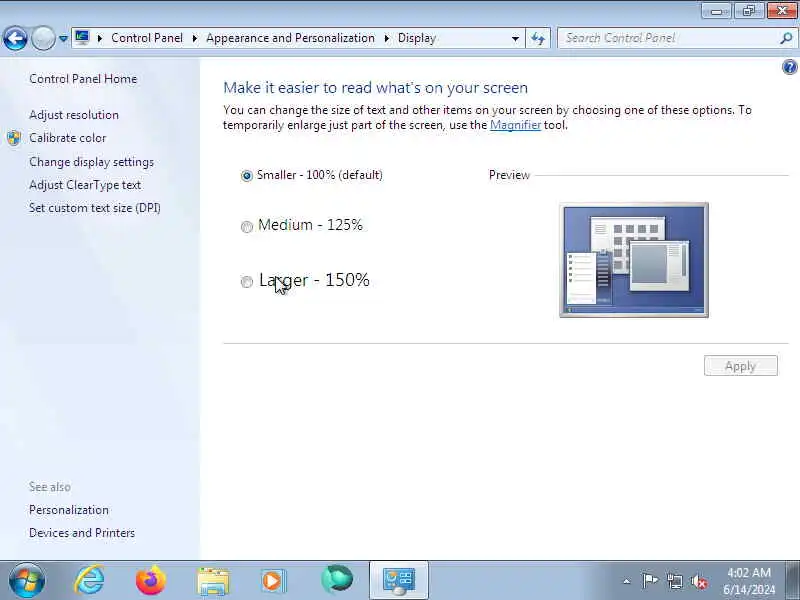Screen dimensions: 800x600
Task: Open the Windows Start menu
Action: click(x=27, y=580)
